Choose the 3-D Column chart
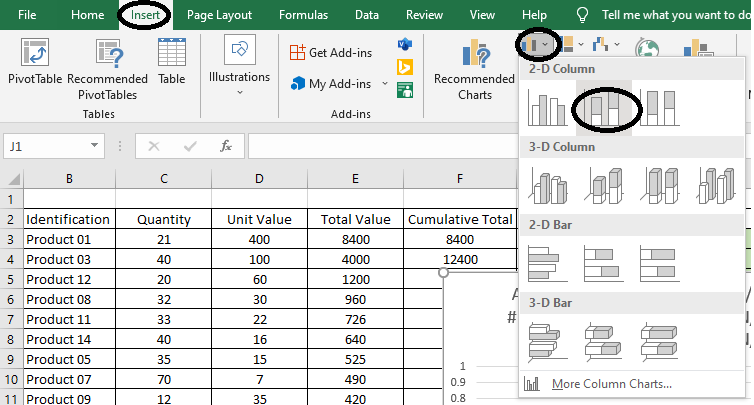This screenshot has width=754, height=405. [716, 185]
